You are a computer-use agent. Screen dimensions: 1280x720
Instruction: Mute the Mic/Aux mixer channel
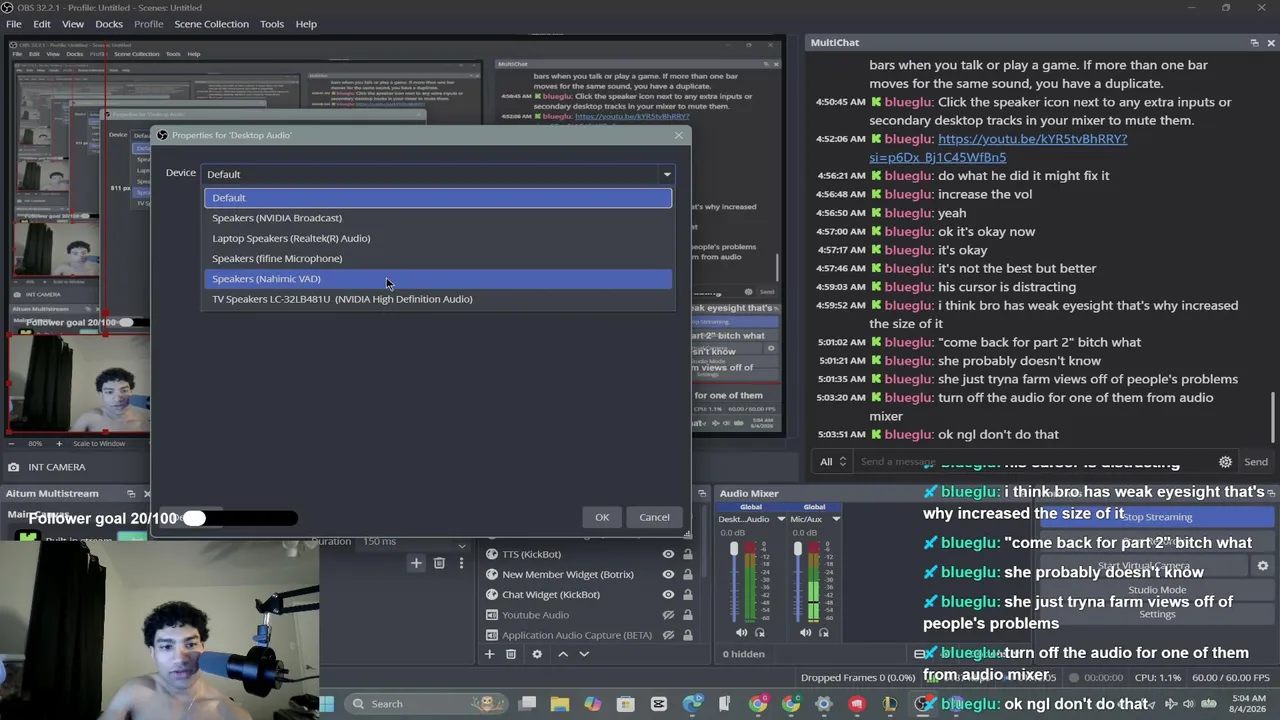tap(806, 632)
